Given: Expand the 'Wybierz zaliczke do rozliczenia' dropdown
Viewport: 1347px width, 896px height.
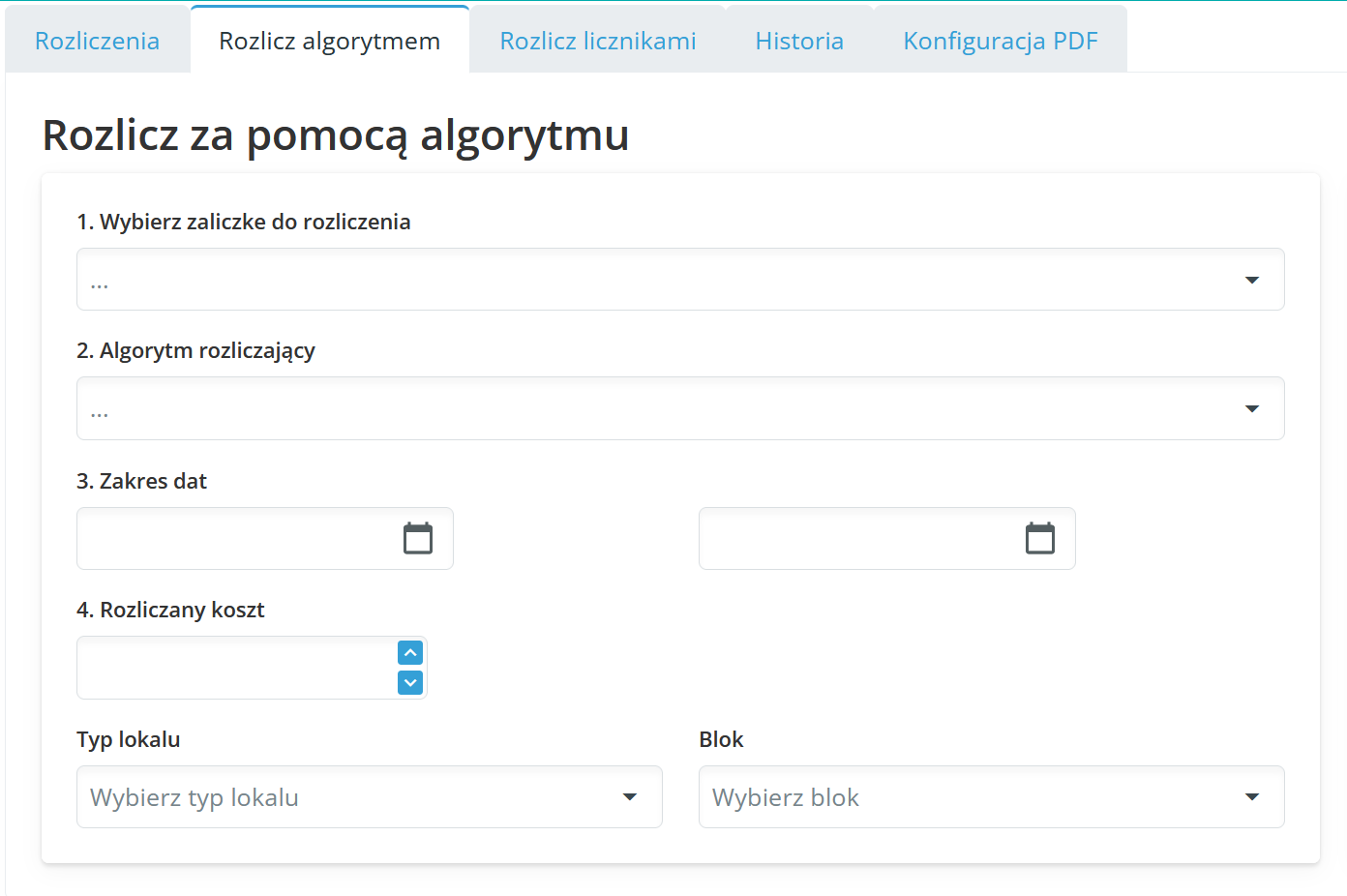Looking at the screenshot, I should [658, 280].
